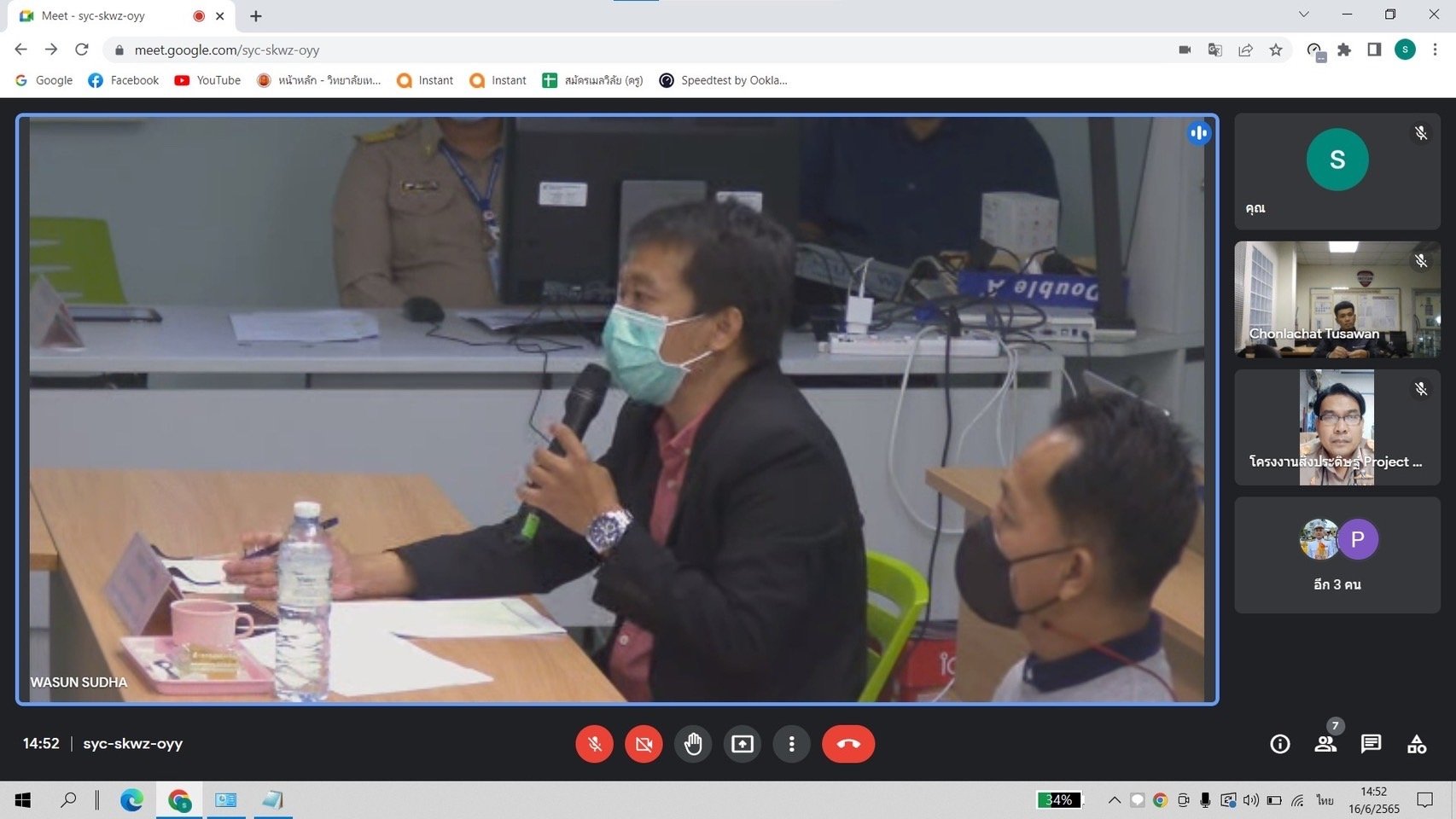Open the Activities panel icon
Screen dimensions: 1456x819
click(1417, 744)
